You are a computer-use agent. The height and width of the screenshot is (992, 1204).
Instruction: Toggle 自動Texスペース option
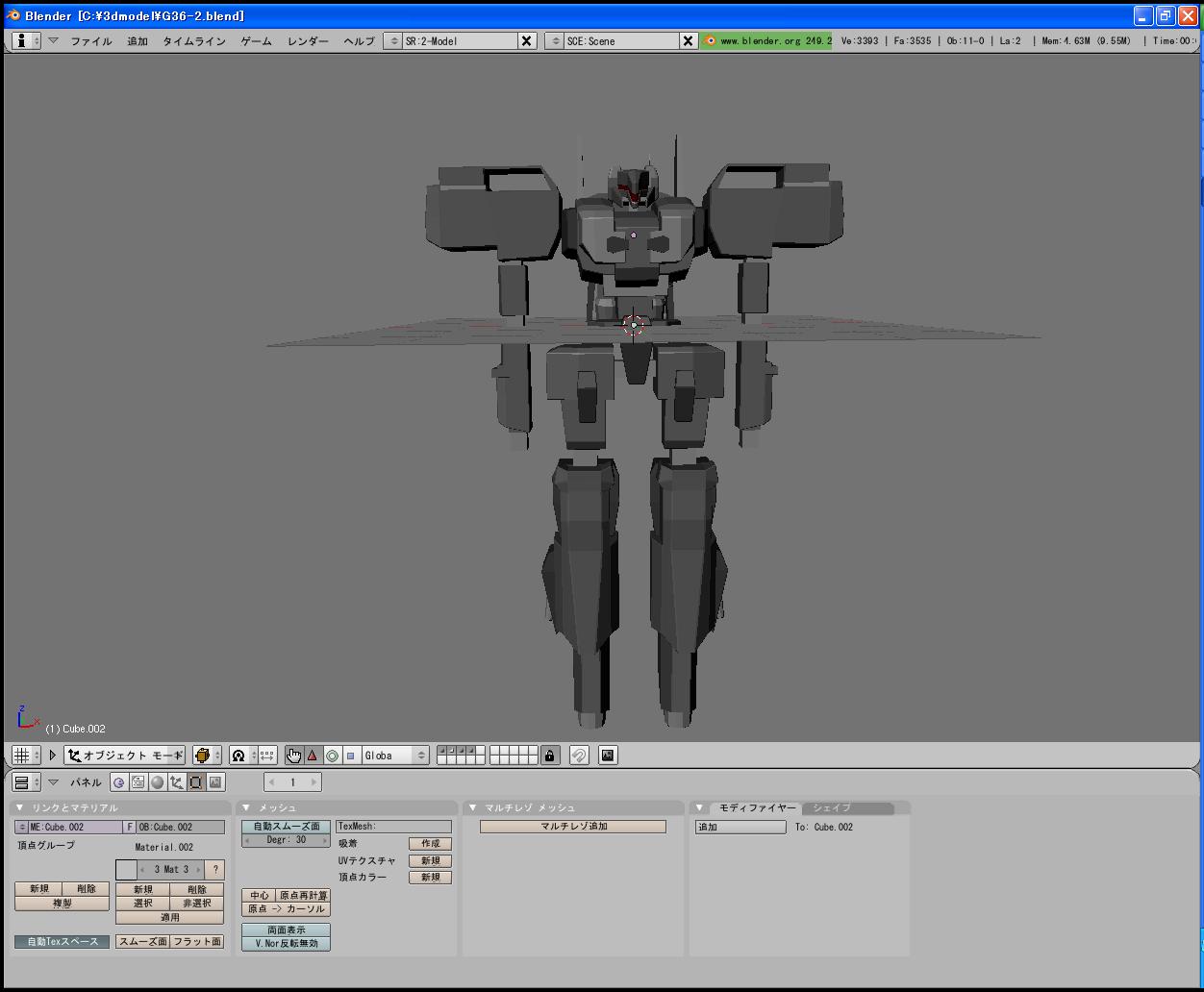[63, 942]
